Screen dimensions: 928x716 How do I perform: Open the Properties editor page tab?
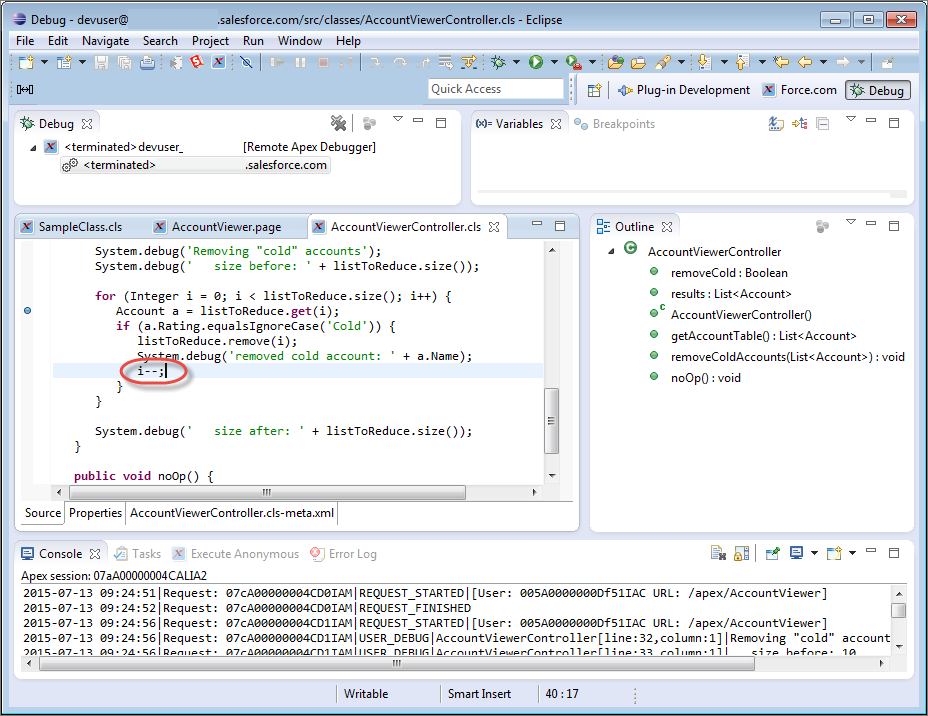click(x=95, y=513)
